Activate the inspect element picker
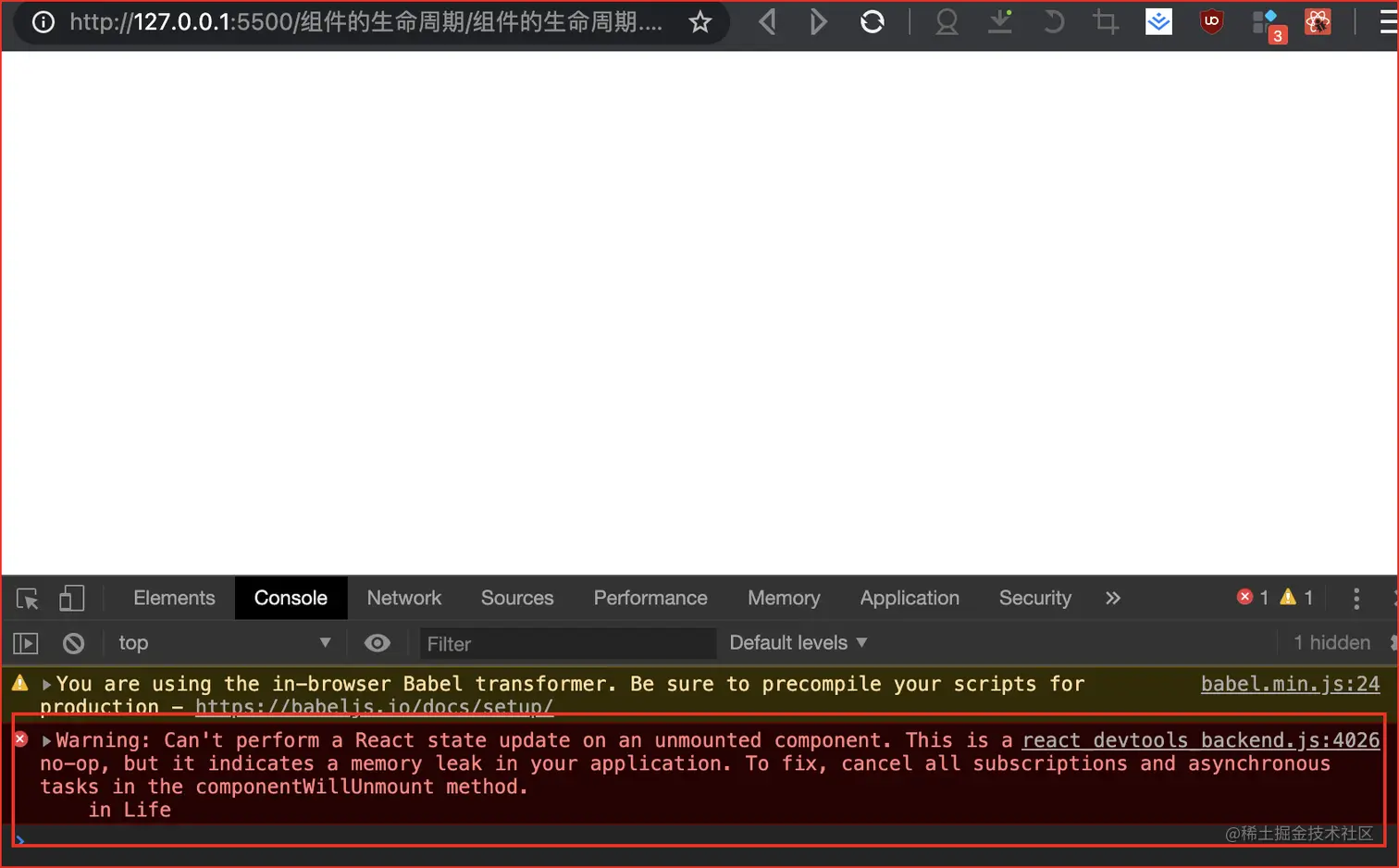Viewport: 1399px width, 868px height. (x=28, y=599)
